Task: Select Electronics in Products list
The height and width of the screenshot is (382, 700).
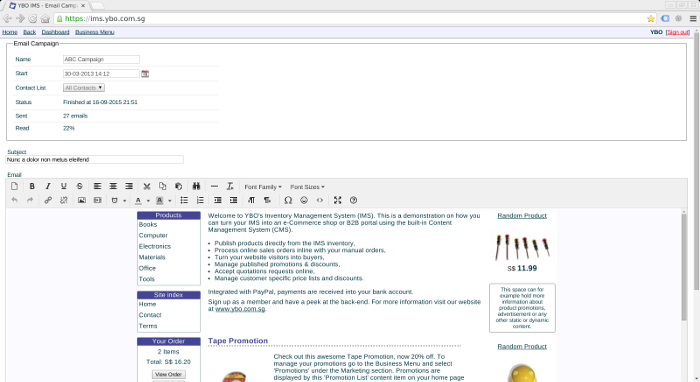Action: (154, 246)
